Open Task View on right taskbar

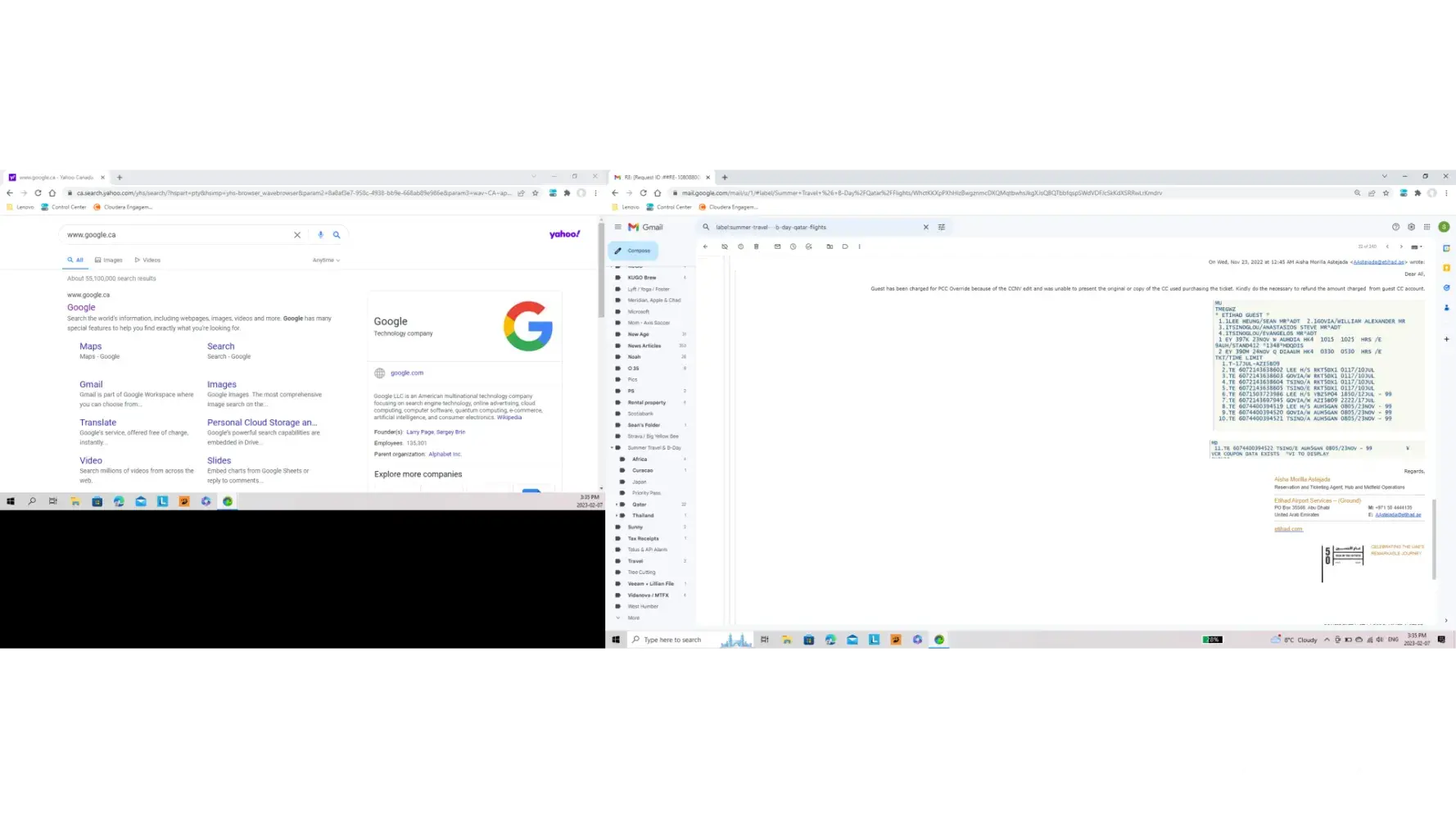click(x=765, y=640)
